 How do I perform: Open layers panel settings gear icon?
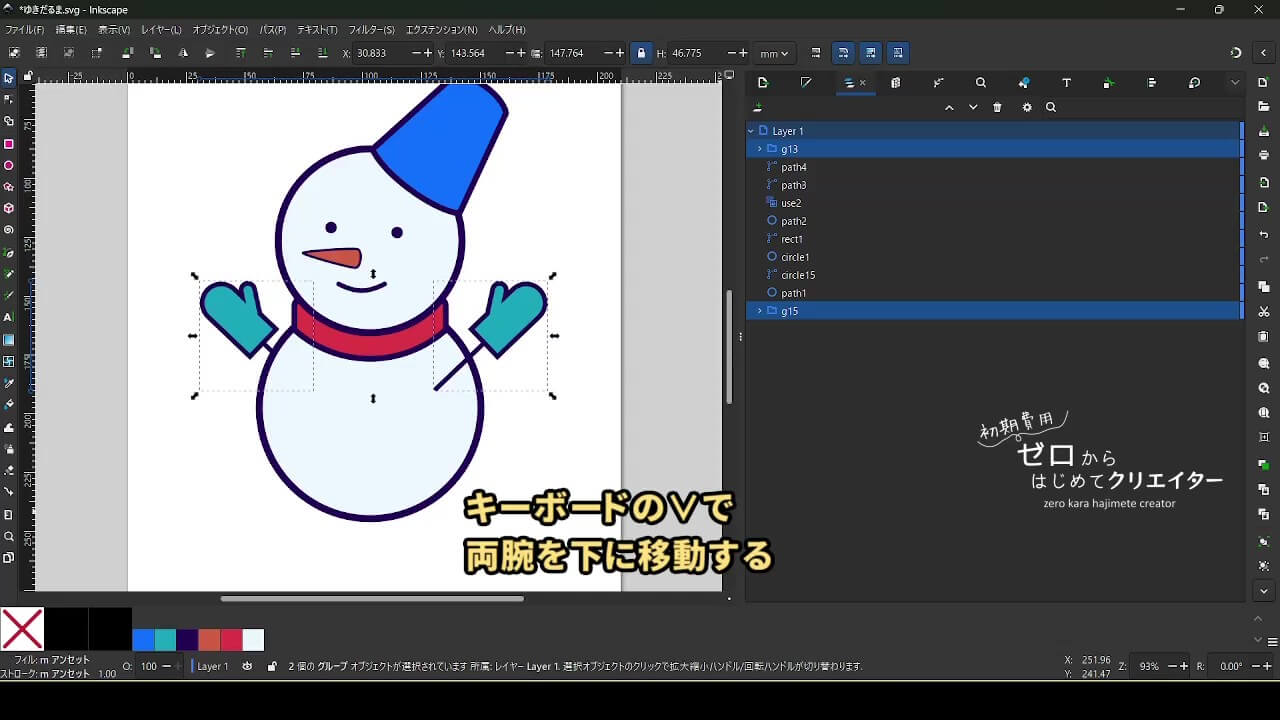[x=1026, y=108]
